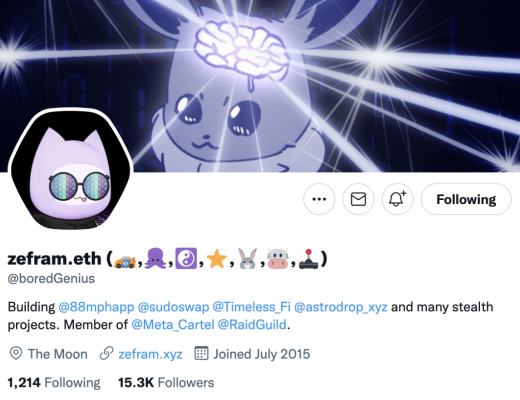The image size is (520, 400).
Task: Open the @RaidGuild mention link
Action: click(x=252, y=324)
